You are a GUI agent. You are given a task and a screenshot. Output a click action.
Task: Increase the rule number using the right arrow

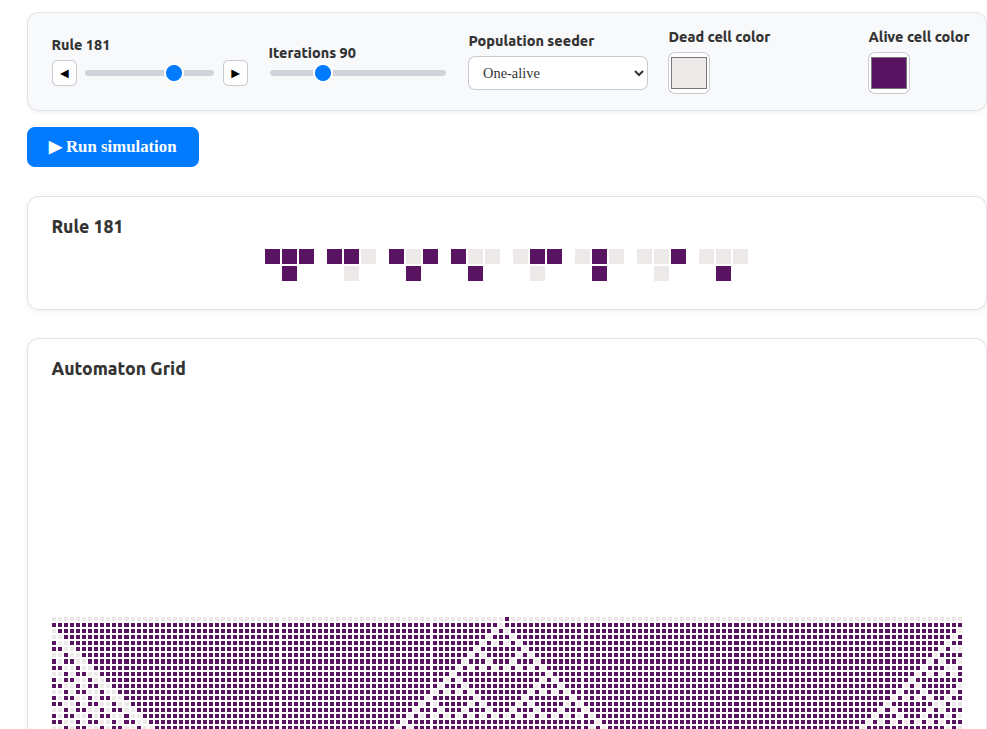(235, 72)
